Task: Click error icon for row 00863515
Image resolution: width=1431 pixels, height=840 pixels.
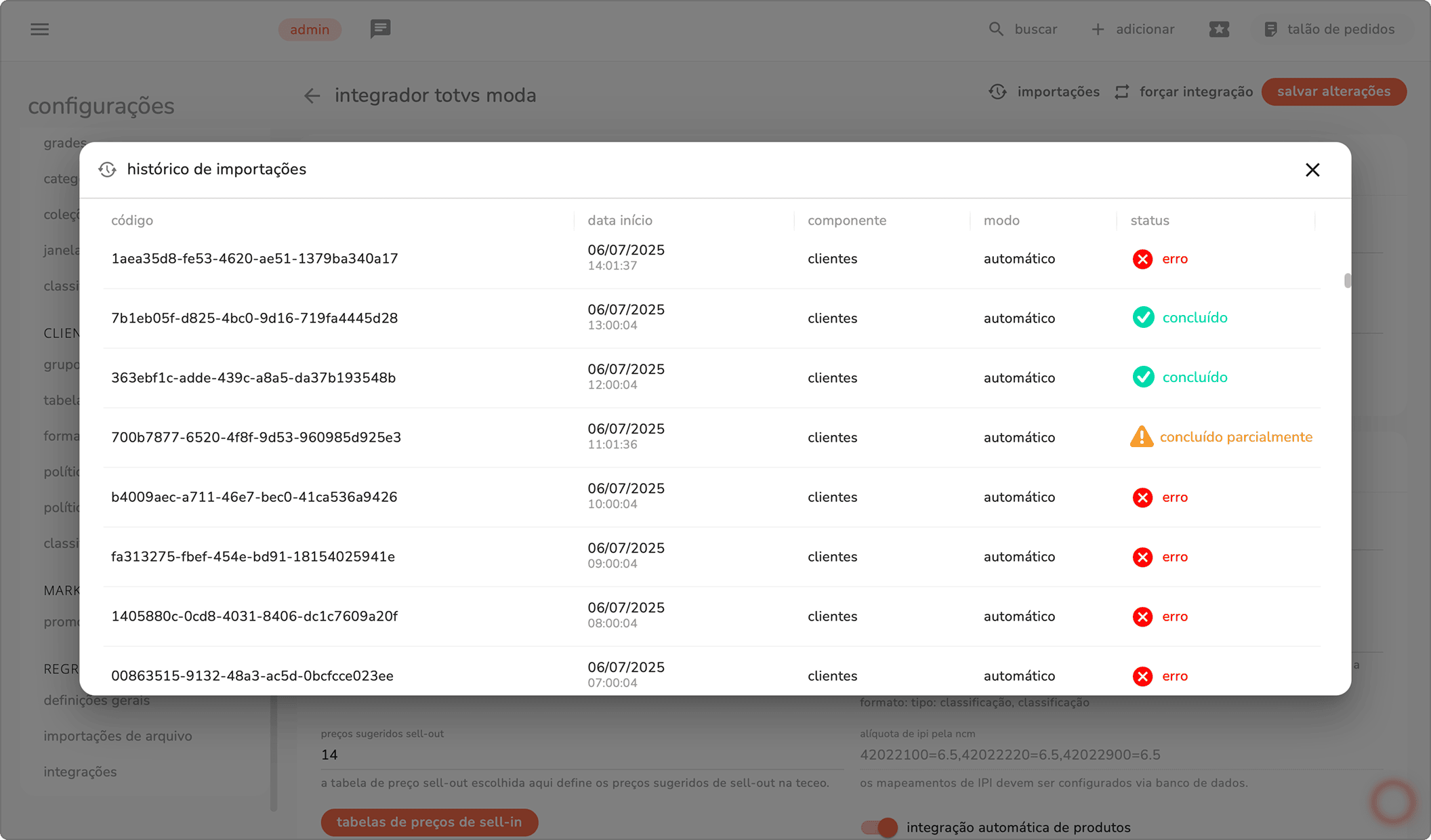Action: click(x=1142, y=676)
